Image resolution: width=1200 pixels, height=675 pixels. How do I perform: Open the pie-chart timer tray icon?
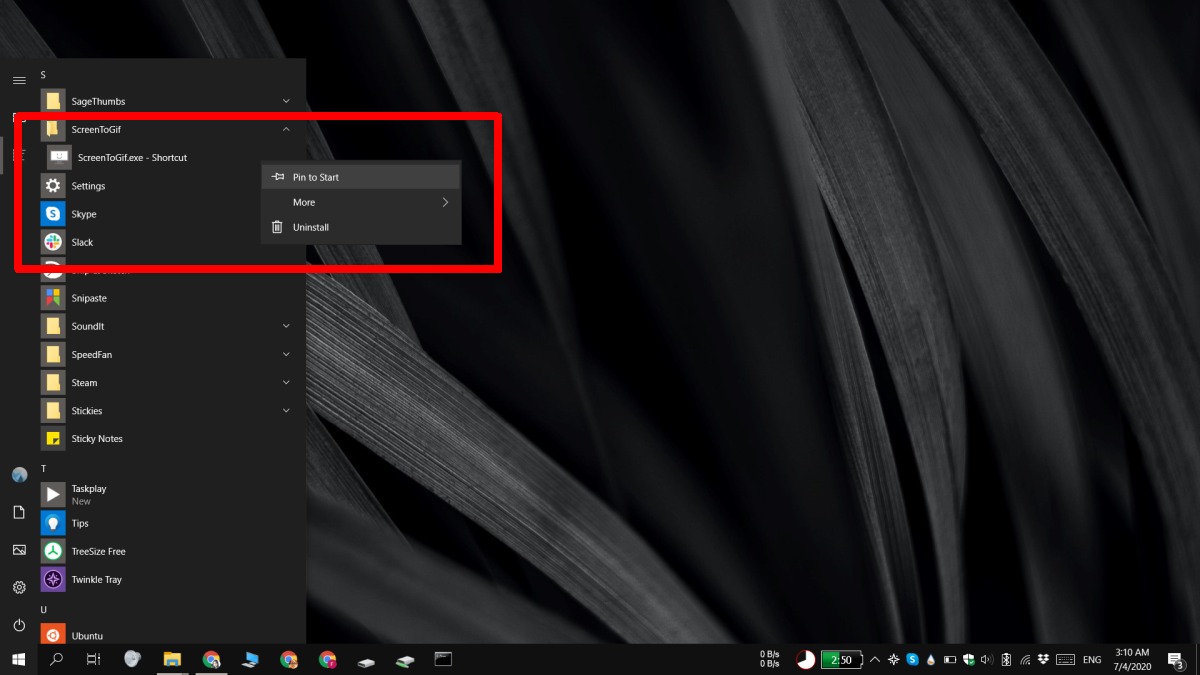tap(805, 659)
